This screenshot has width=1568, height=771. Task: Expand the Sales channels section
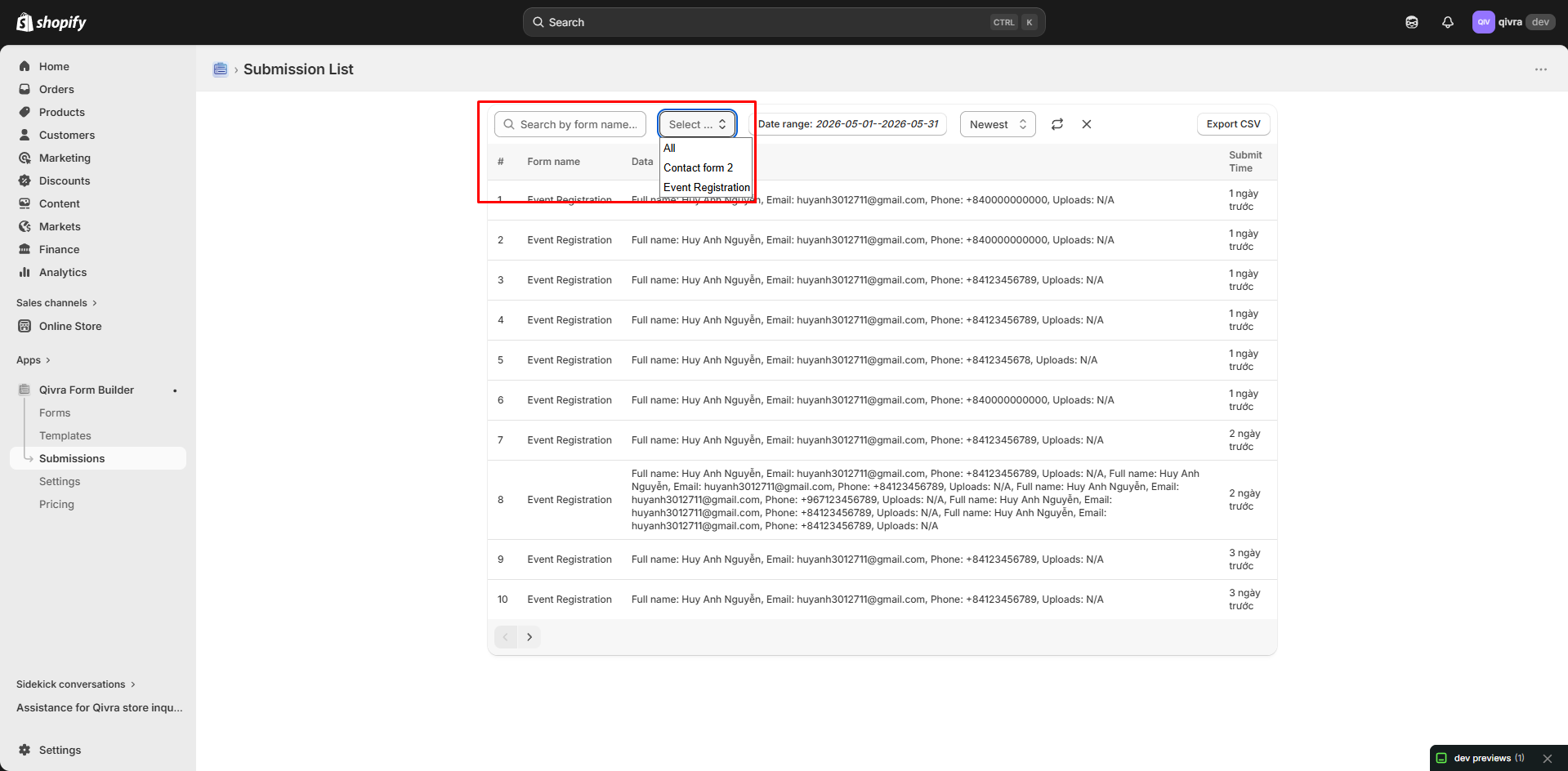point(56,303)
